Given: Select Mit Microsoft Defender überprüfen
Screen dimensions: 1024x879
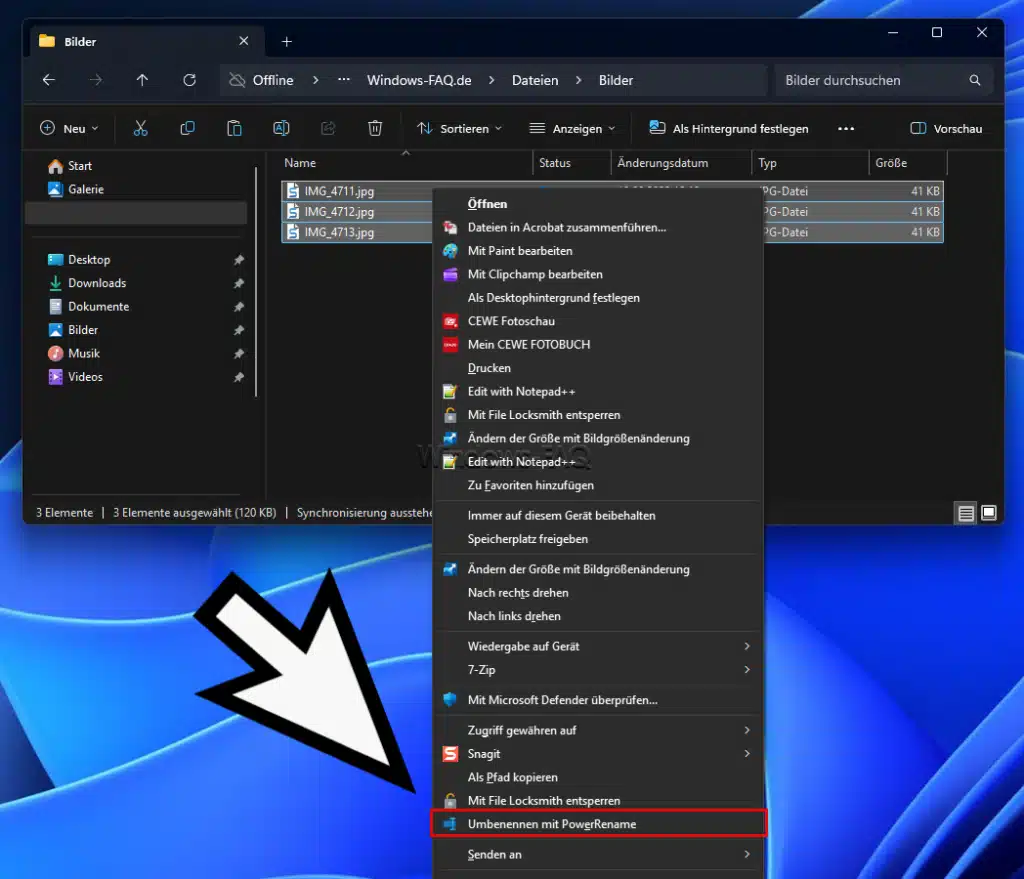Looking at the screenshot, I should (598, 700).
